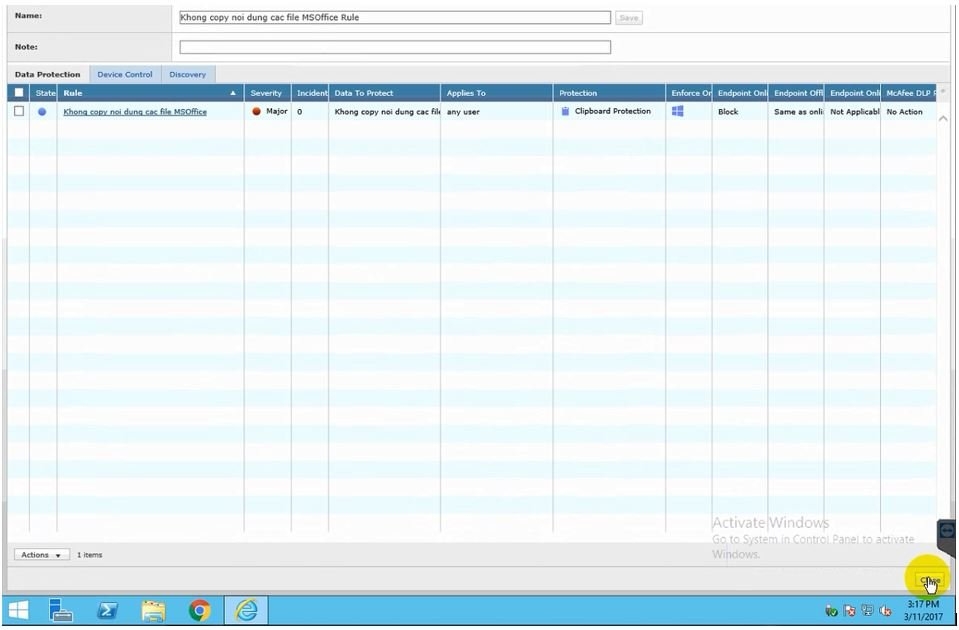Open Server Manager from the taskbar

click(62, 610)
